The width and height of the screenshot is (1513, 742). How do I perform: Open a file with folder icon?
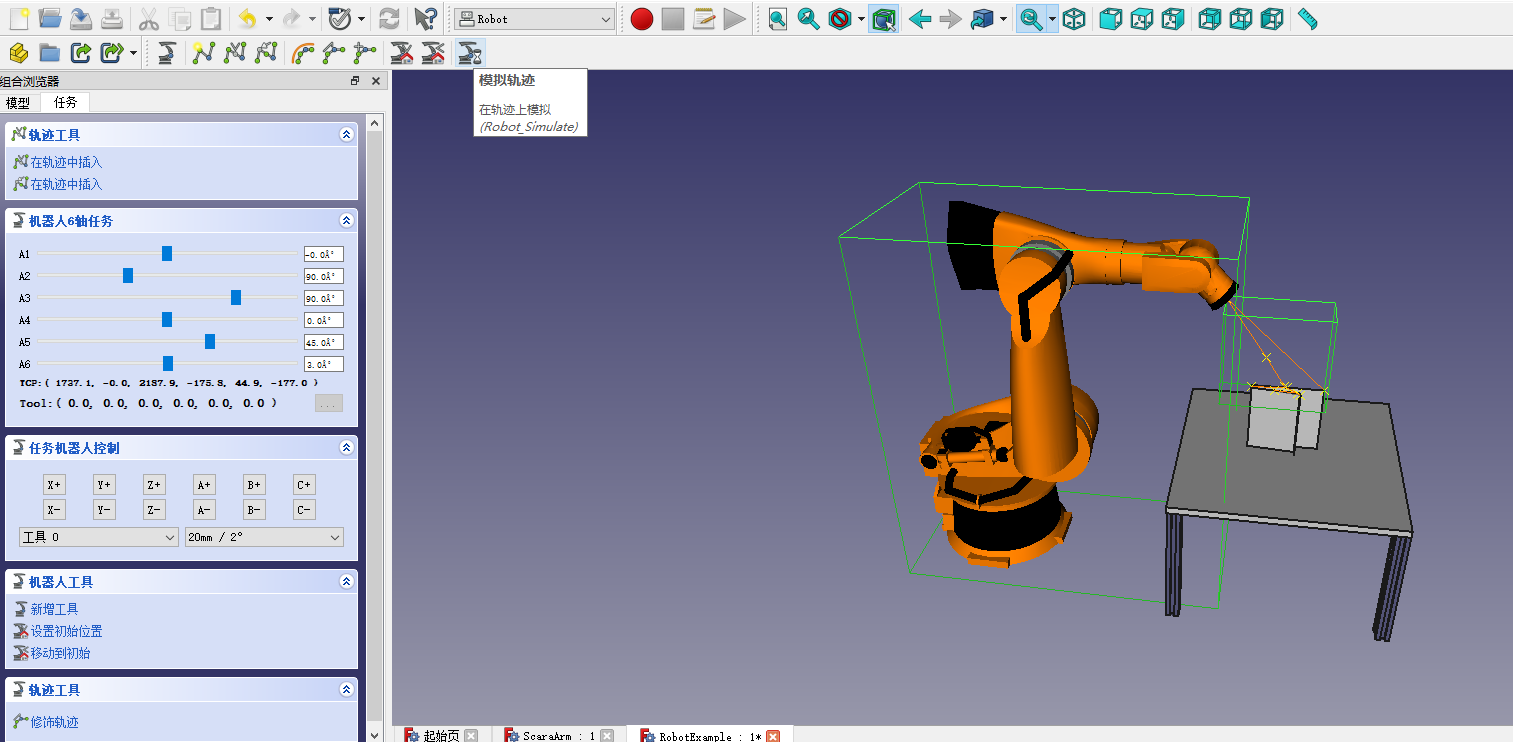click(50, 18)
